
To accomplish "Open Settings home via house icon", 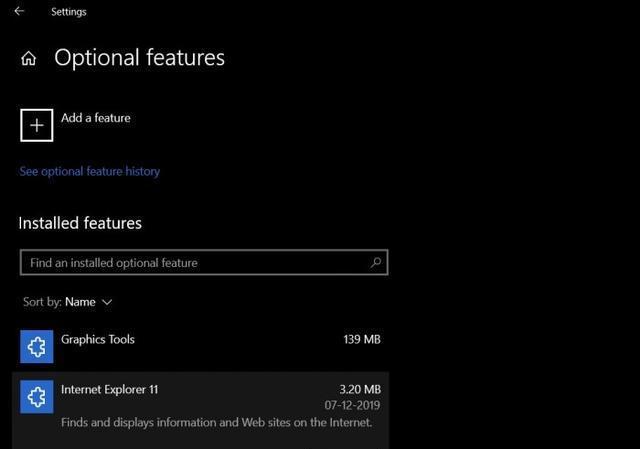I will 29,58.
